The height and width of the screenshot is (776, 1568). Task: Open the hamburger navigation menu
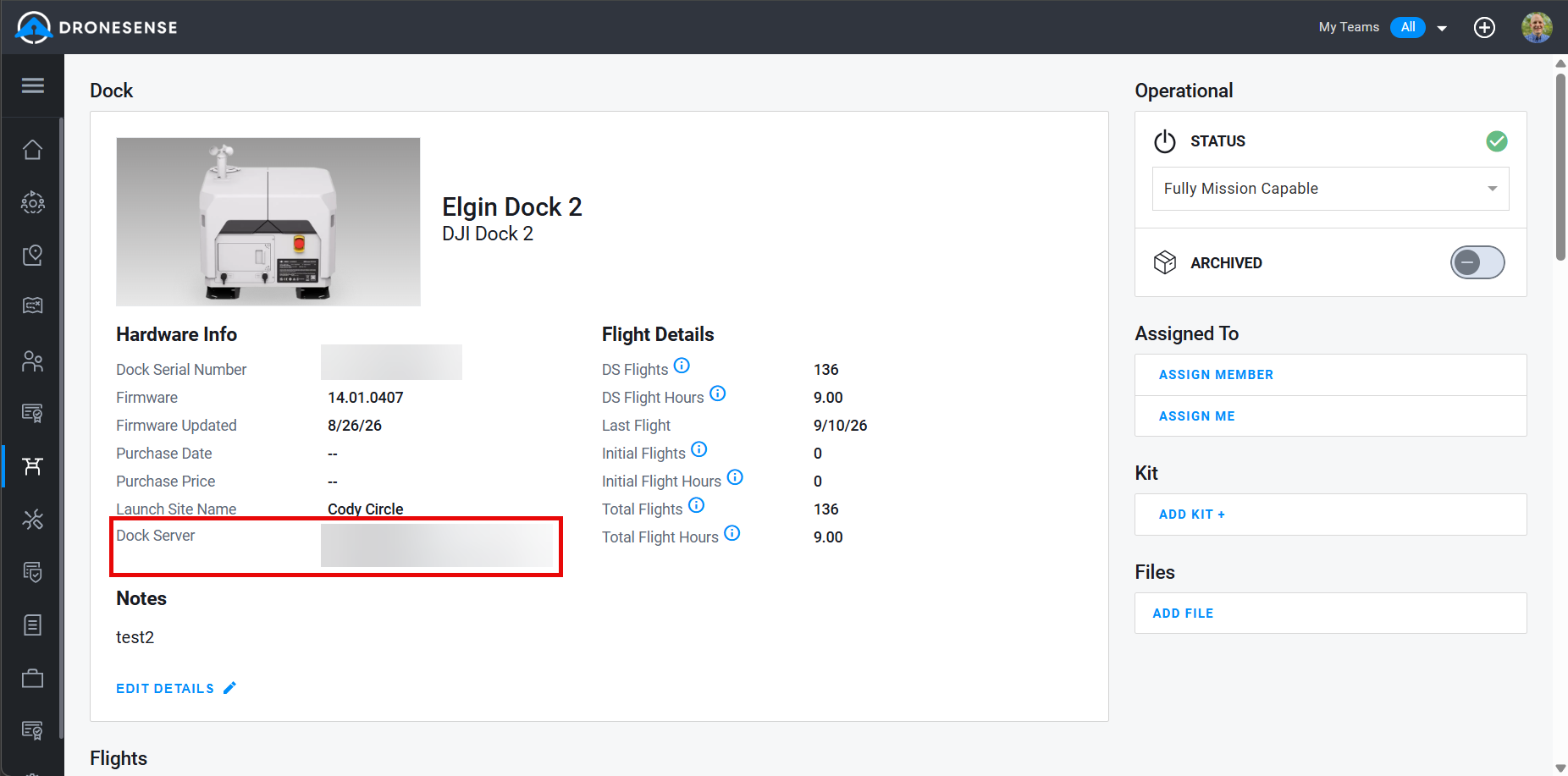(32, 85)
